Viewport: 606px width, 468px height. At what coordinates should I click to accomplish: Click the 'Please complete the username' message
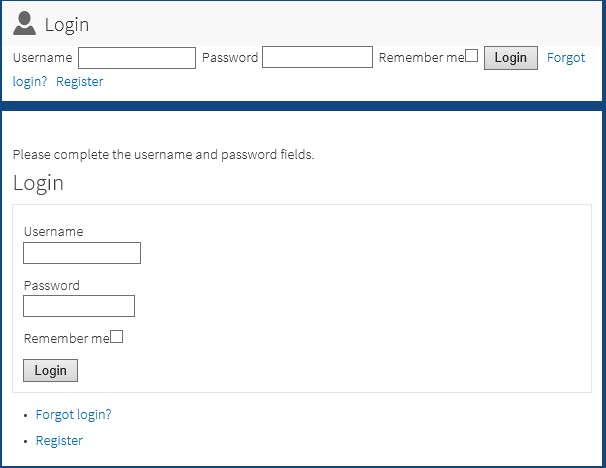coord(163,155)
